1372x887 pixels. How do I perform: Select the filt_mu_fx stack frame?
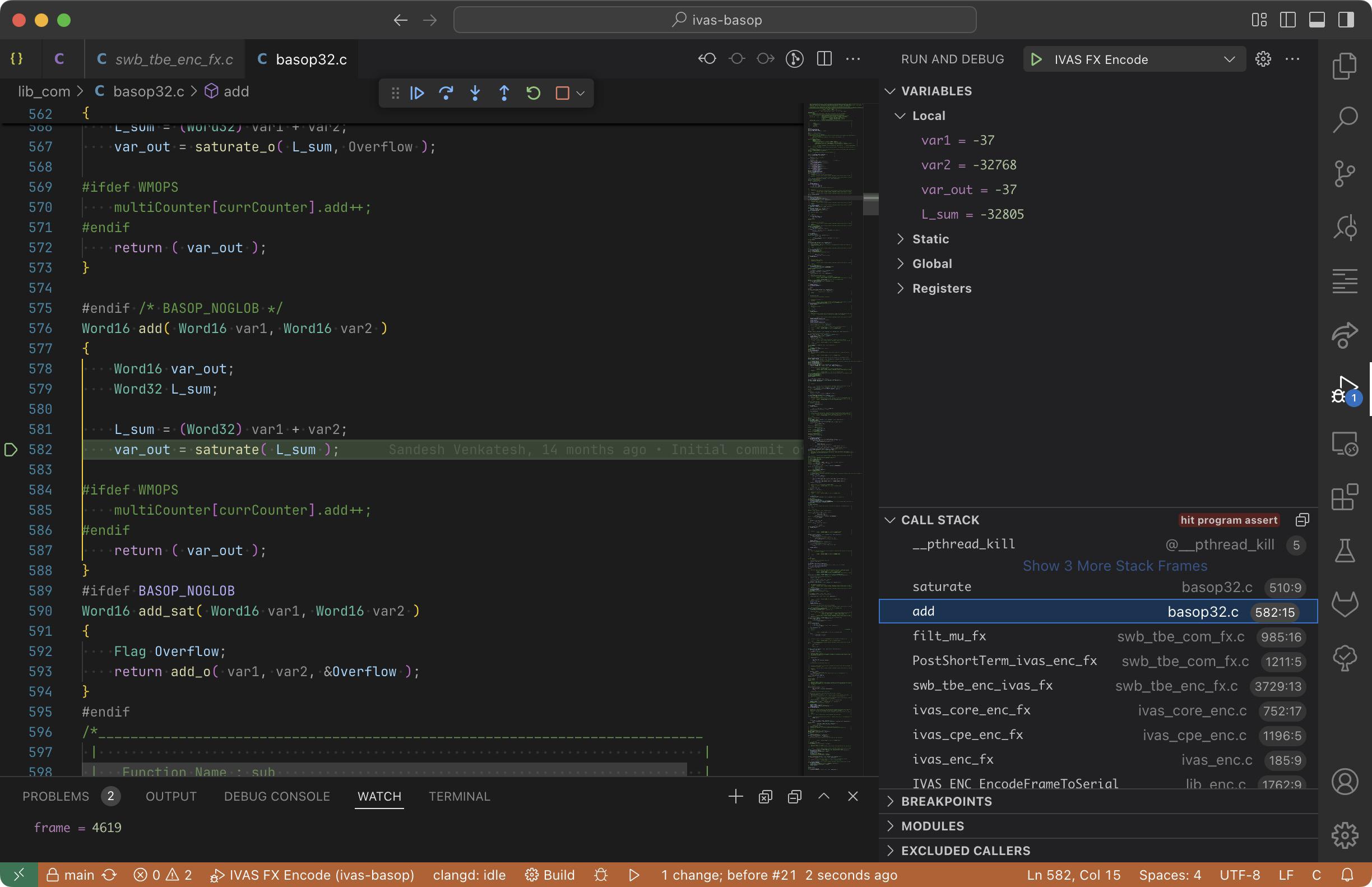(x=949, y=636)
